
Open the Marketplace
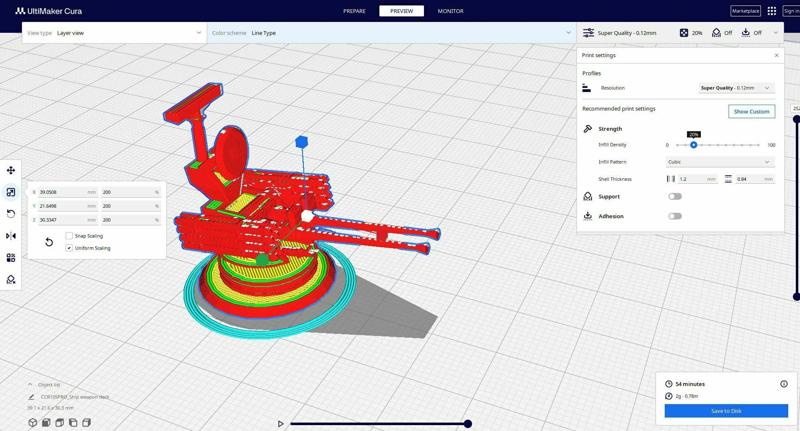point(745,11)
